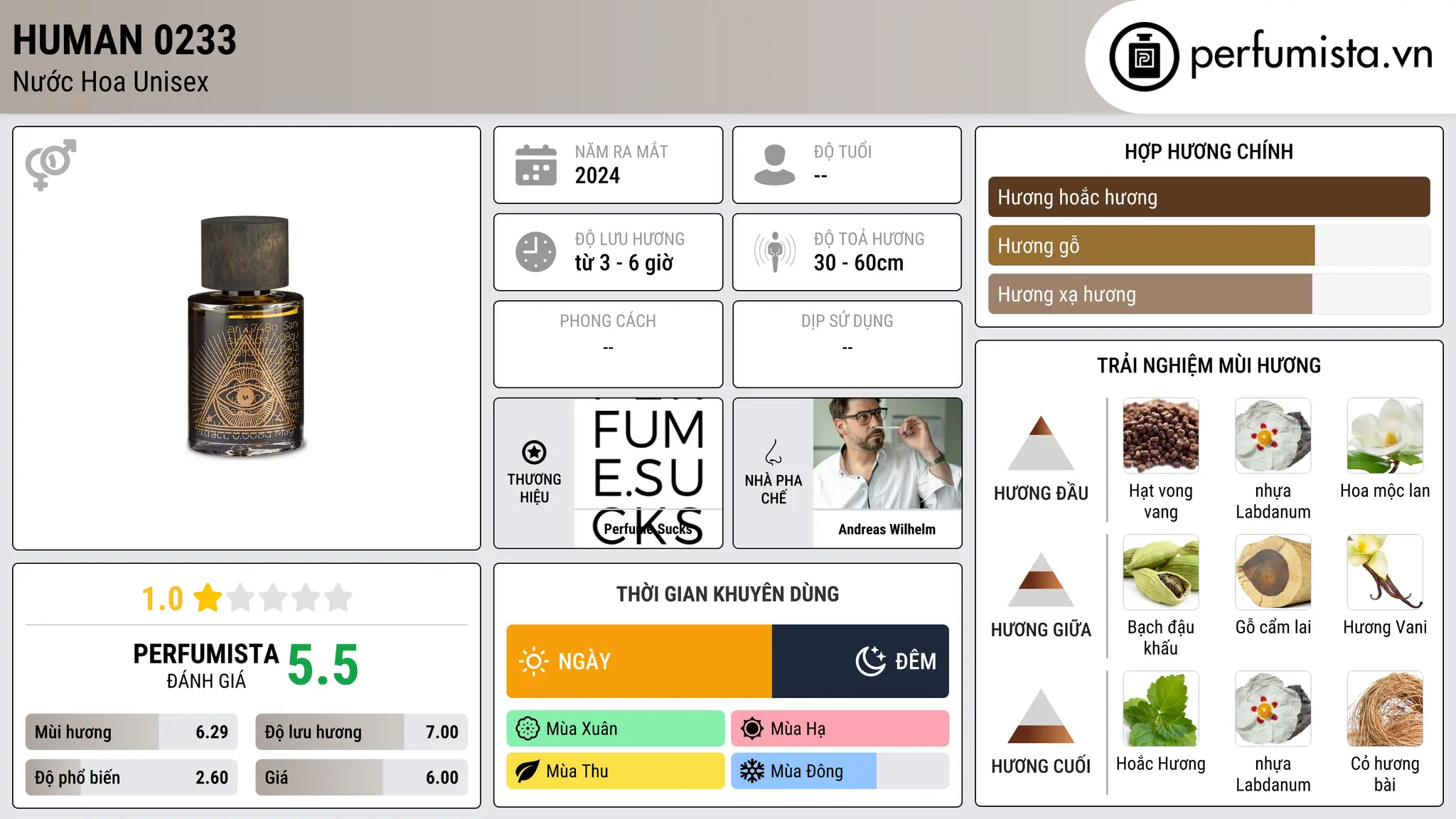Click the sun icon in Mùa Hạ

click(x=752, y=729)
